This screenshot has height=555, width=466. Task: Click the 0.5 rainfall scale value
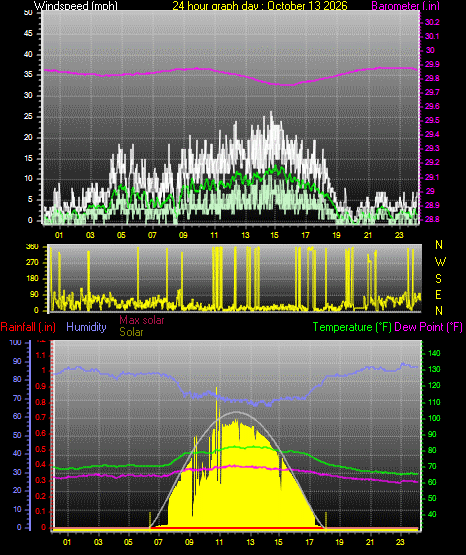pos(41,449)
